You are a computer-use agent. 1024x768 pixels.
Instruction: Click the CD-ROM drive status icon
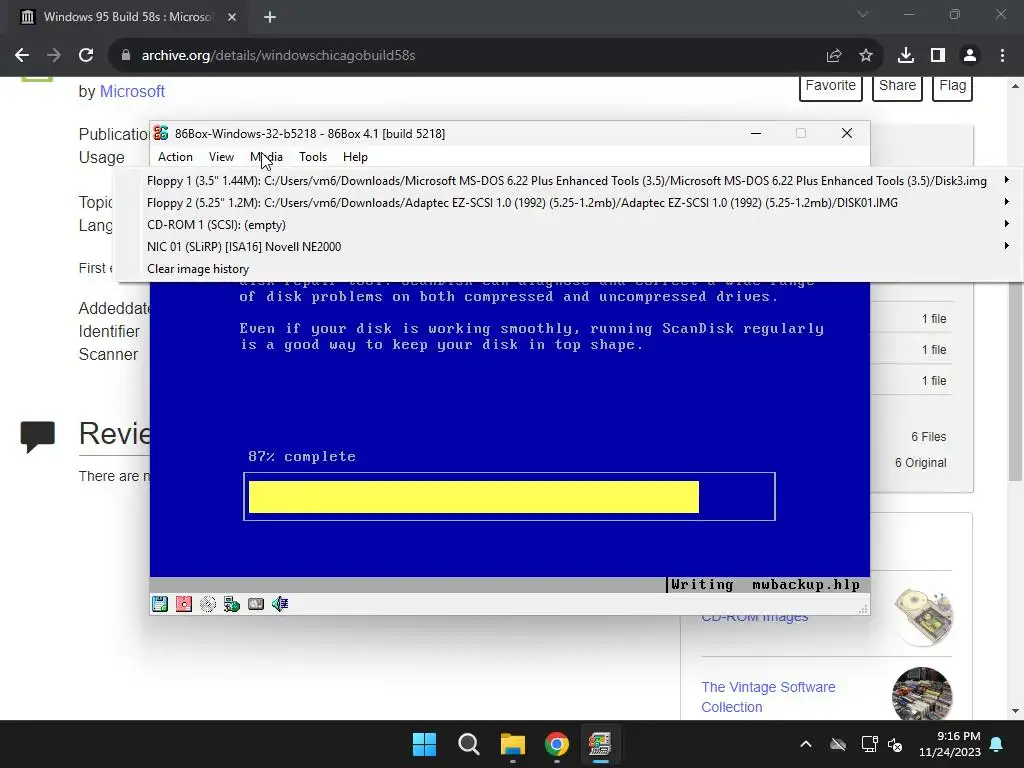(x=208, y=604)
